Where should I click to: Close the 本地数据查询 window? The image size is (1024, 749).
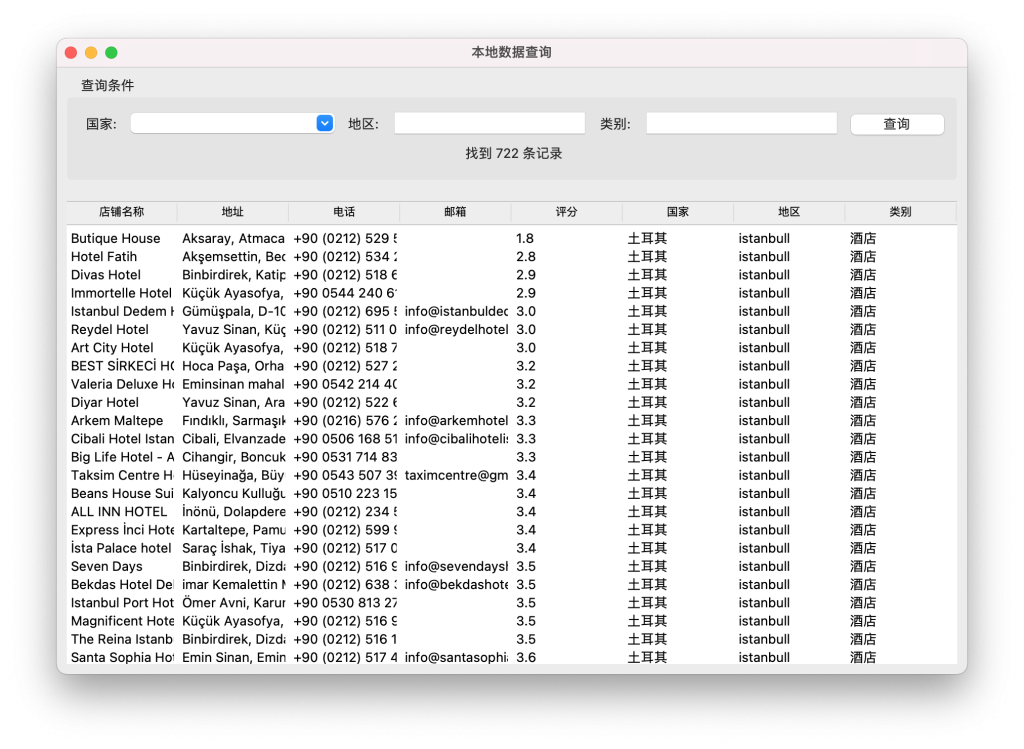click(x=71, y=53)
